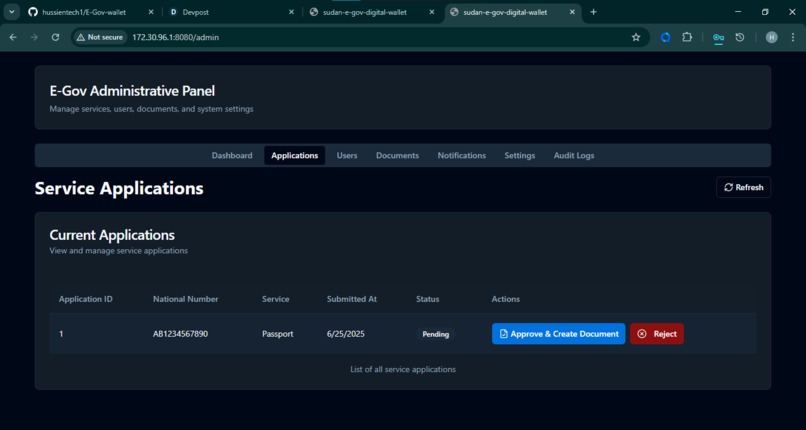Open the Notifications section

pos(462,155)
